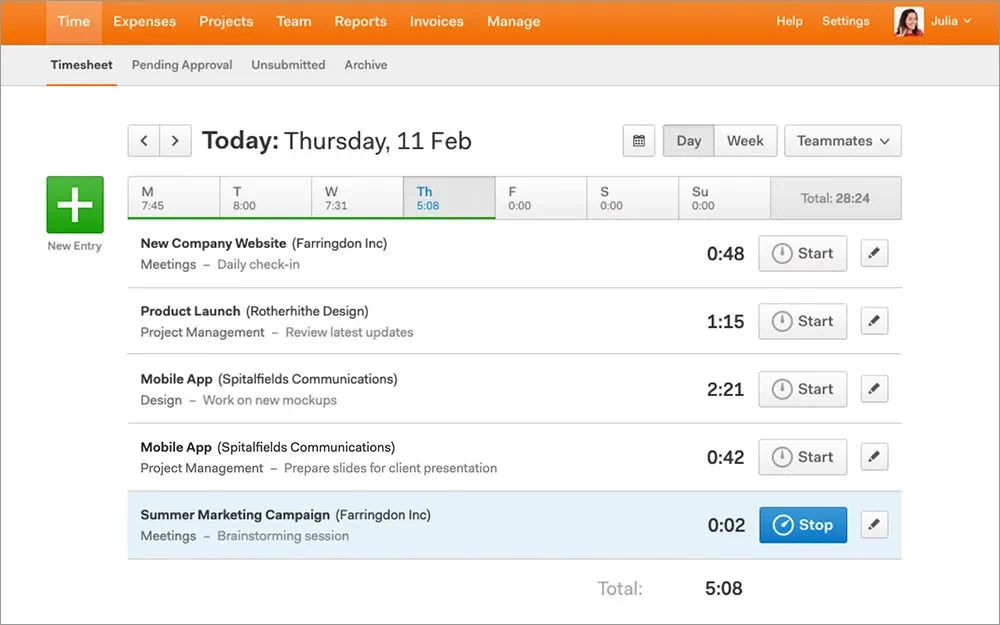This screenshot has width=1000, height=625.
Task: Edit the Mobile App Design entry pencil
Action: pyautogui.click(x=874, y=390)
